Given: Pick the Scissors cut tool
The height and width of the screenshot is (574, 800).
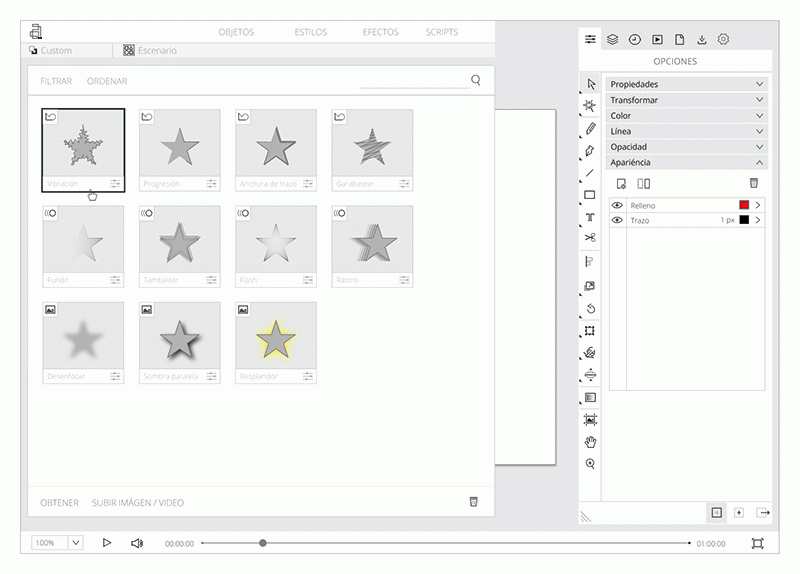Looking at the screenshot, I should [x=590, y=238].
